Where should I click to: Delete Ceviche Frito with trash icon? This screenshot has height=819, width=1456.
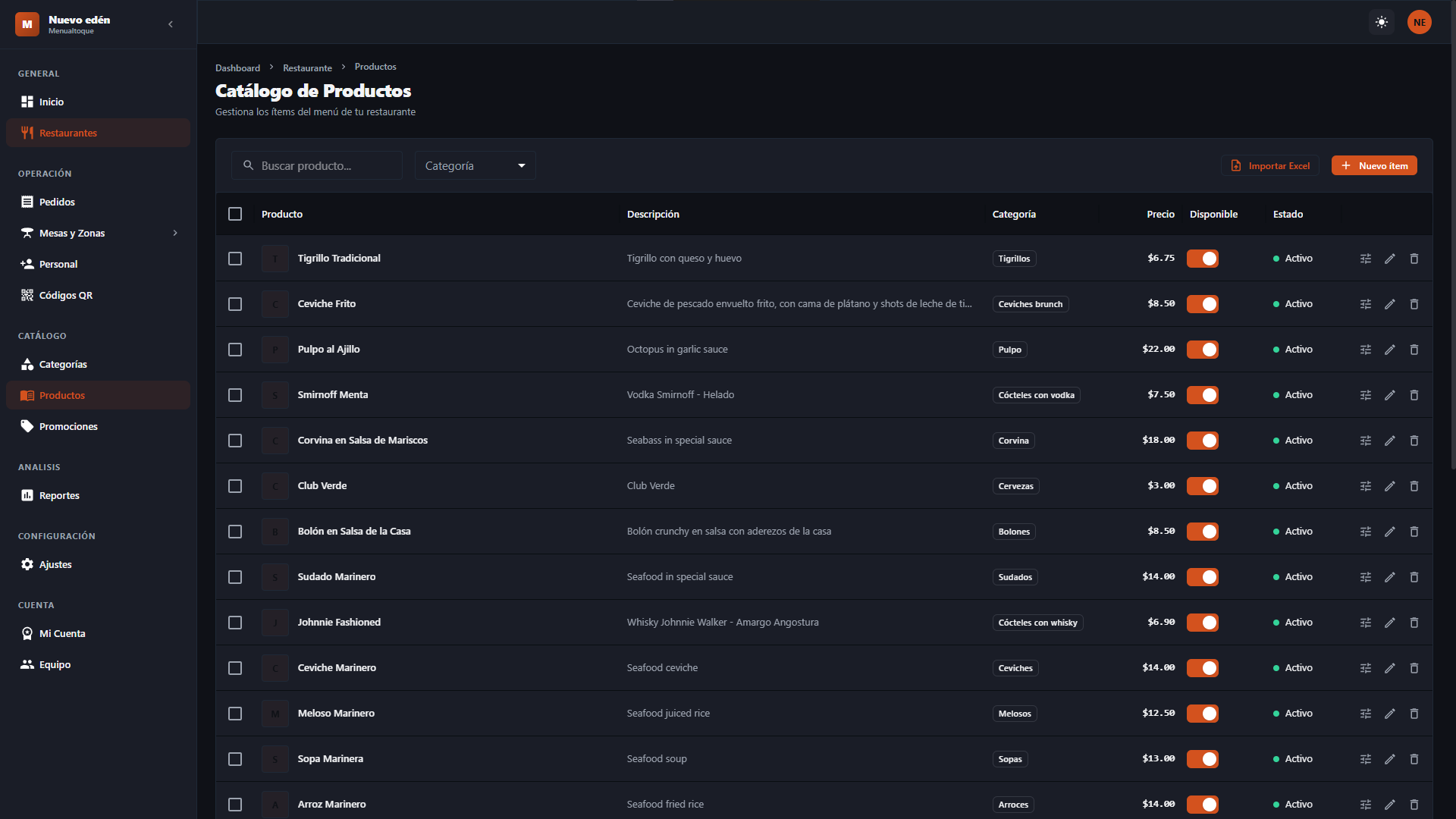(1414, 304)
